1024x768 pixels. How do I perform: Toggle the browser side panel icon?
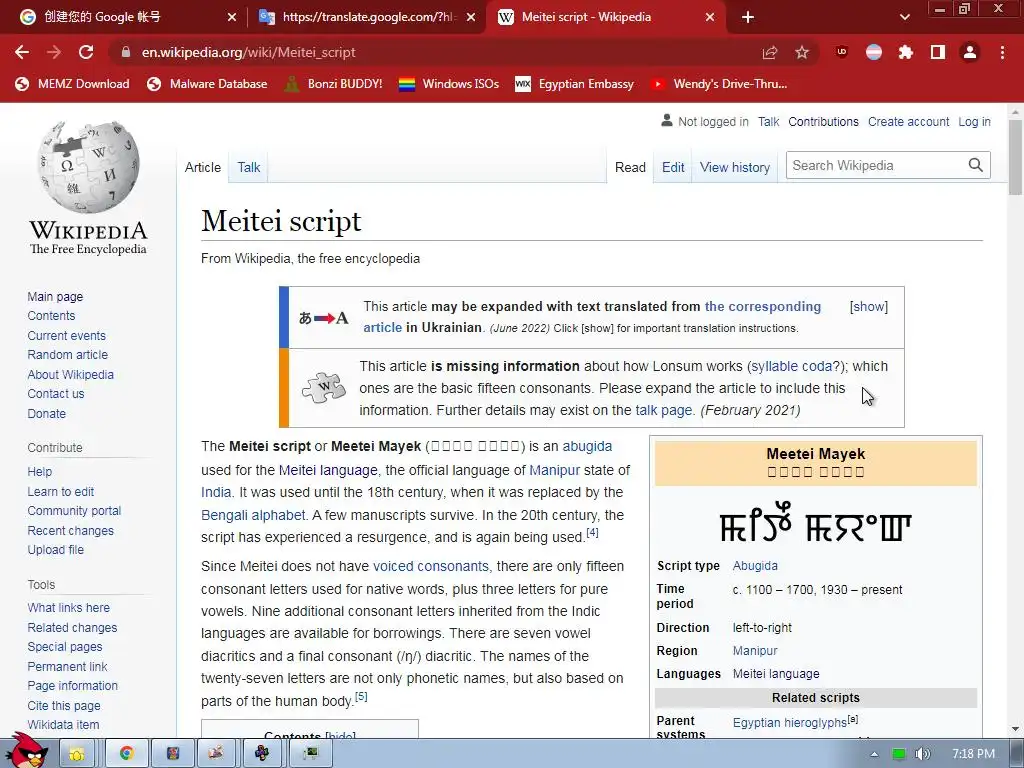pyautogui.click(x=938, y=52)
